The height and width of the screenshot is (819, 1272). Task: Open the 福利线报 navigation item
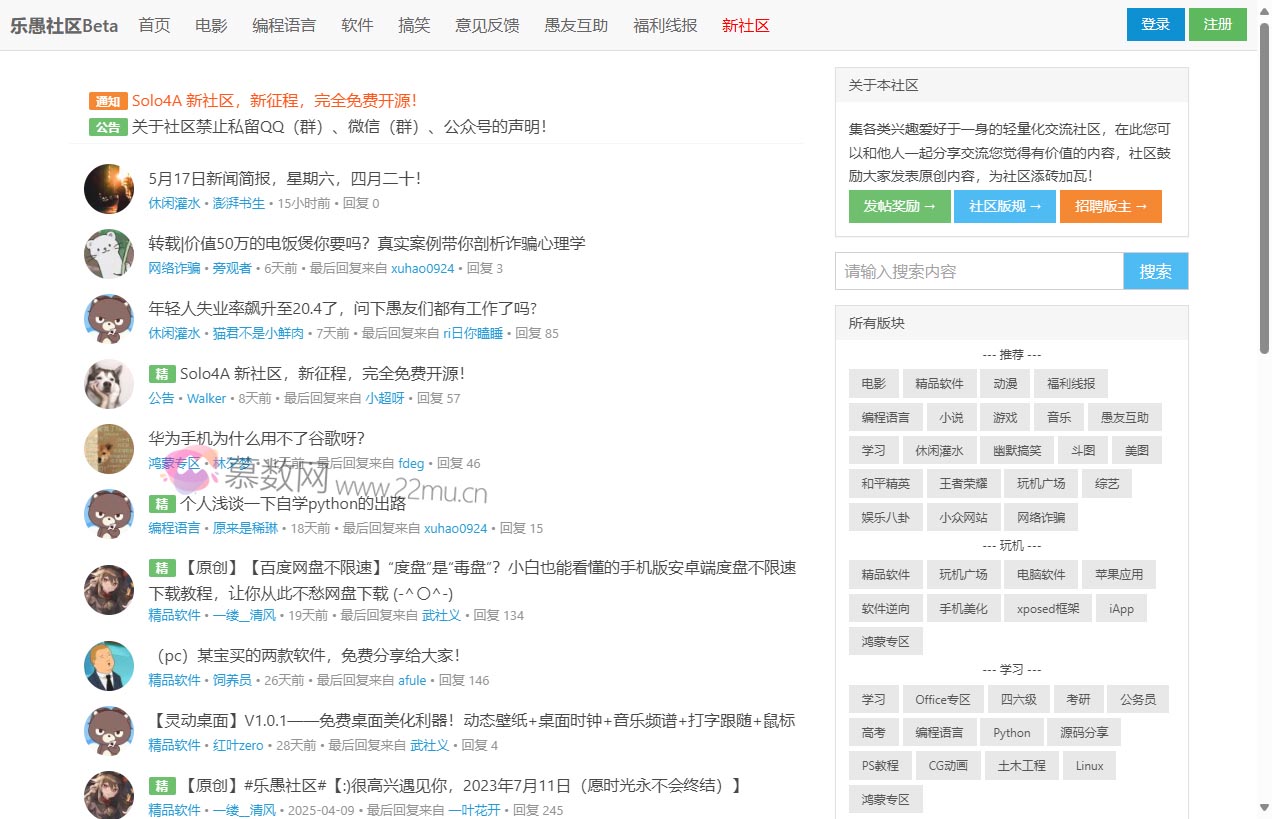pyautogui.click(x=667, y=25)
